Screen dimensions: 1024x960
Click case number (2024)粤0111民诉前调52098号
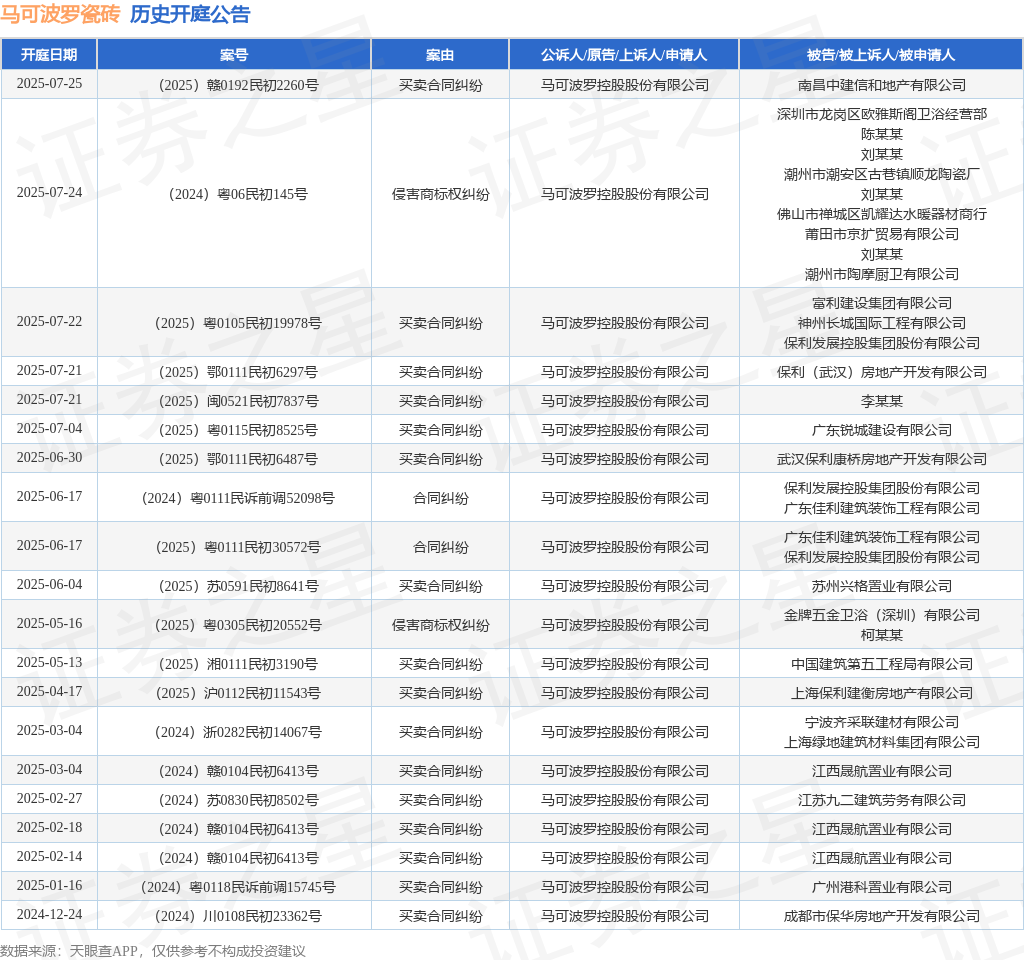[238, 498]
